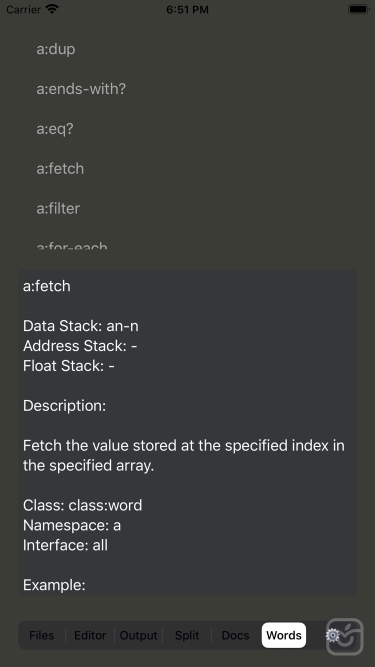
Task: Open the Output tab
Action: [139, 635]
